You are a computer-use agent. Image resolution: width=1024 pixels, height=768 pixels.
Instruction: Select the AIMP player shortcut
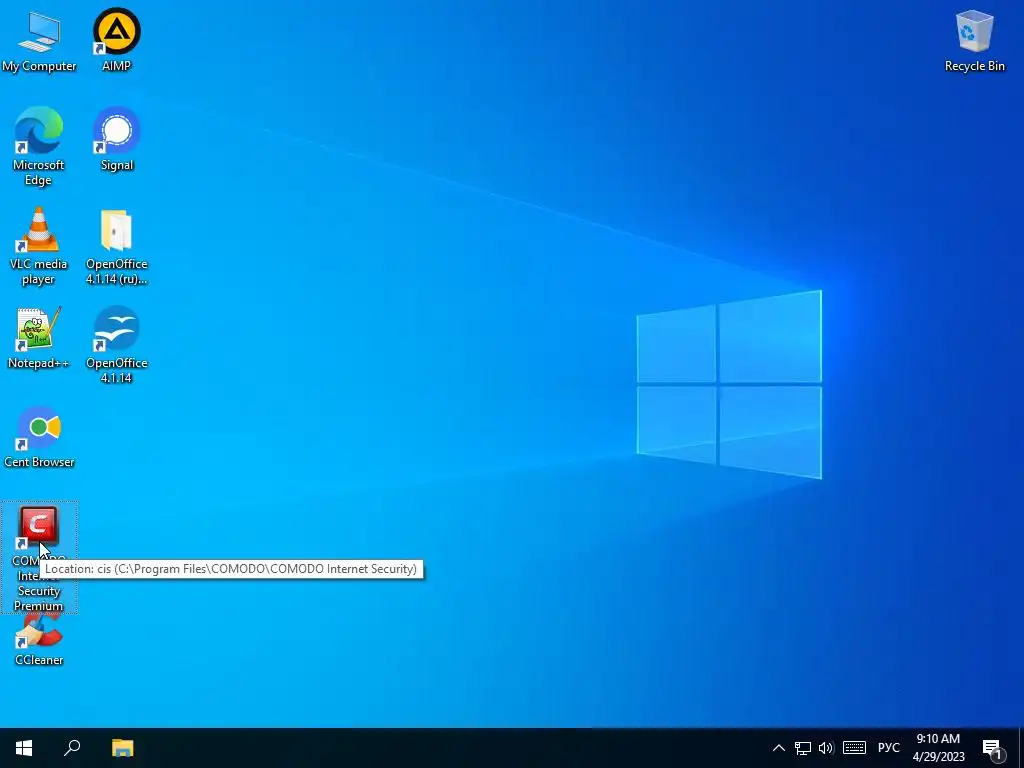click(x=116, y=39)
